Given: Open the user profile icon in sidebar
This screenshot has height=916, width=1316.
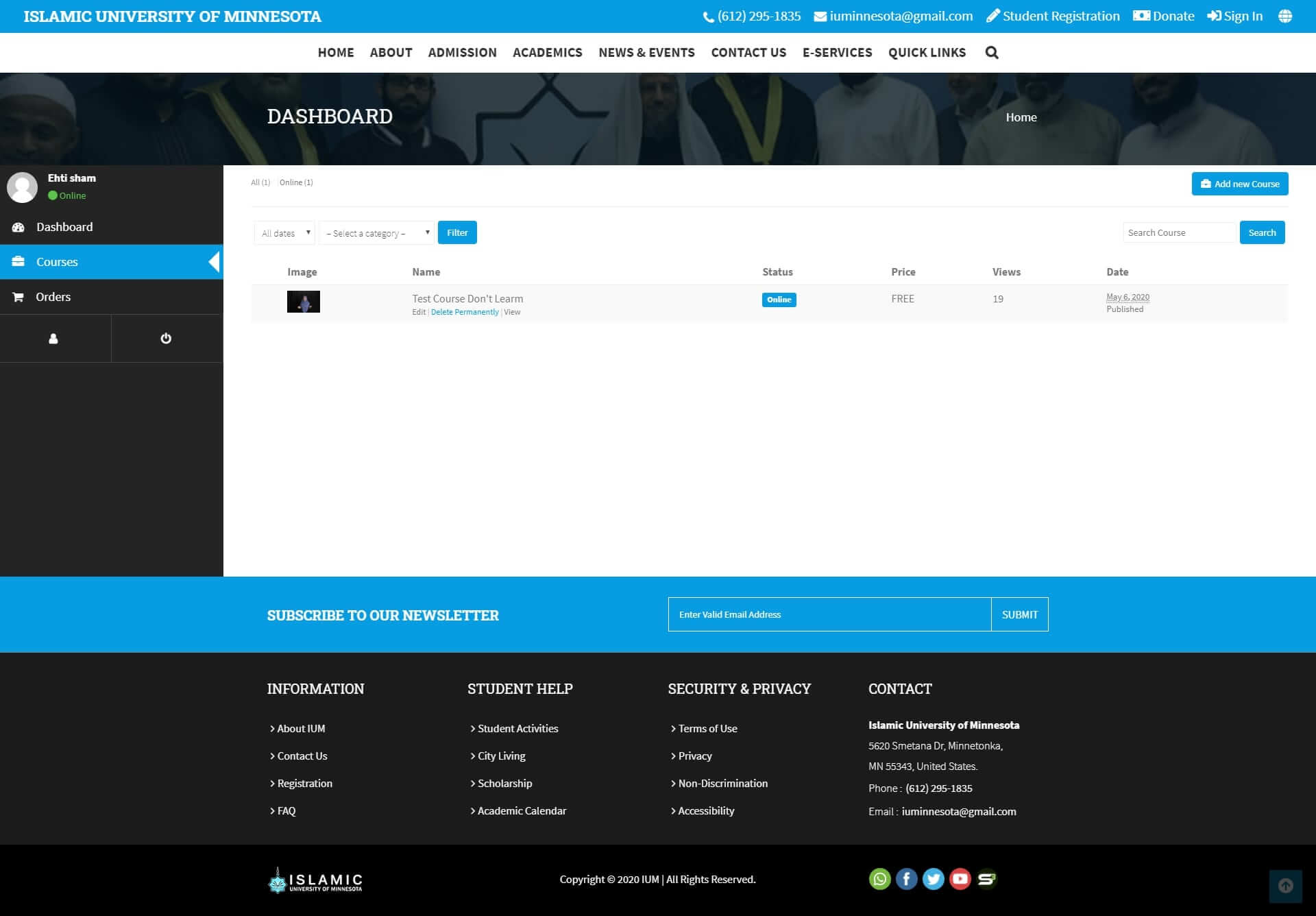Looking at the screenshot, I should coord(53,339).
